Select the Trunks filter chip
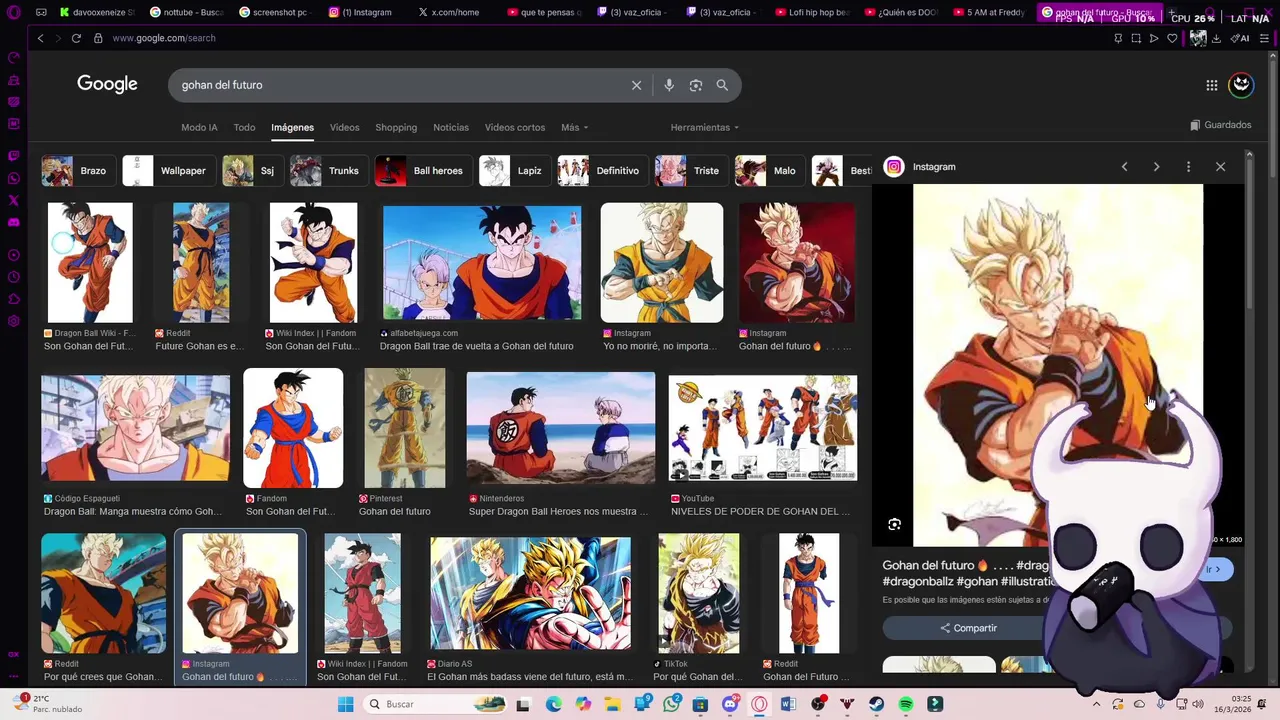1280x720 pixels. click(328, 171)
